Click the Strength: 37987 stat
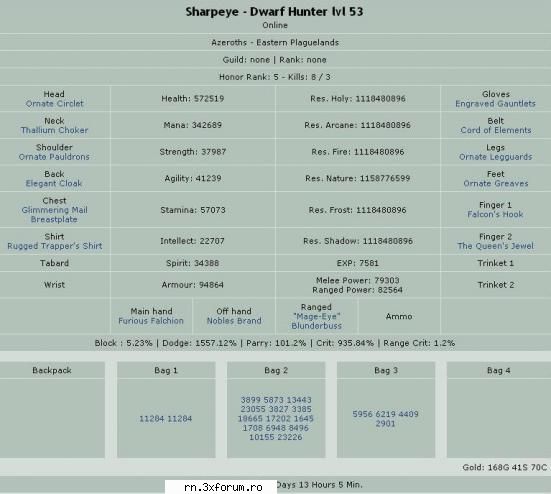551x494 pixels. coord(193,152)
